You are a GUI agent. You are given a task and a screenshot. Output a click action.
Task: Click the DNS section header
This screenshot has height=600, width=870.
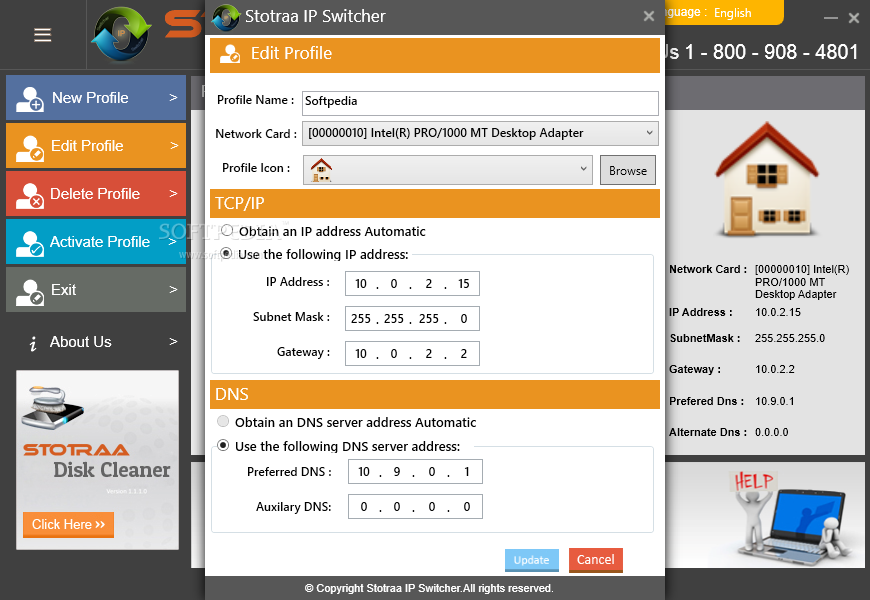click(x=435, y=395)
